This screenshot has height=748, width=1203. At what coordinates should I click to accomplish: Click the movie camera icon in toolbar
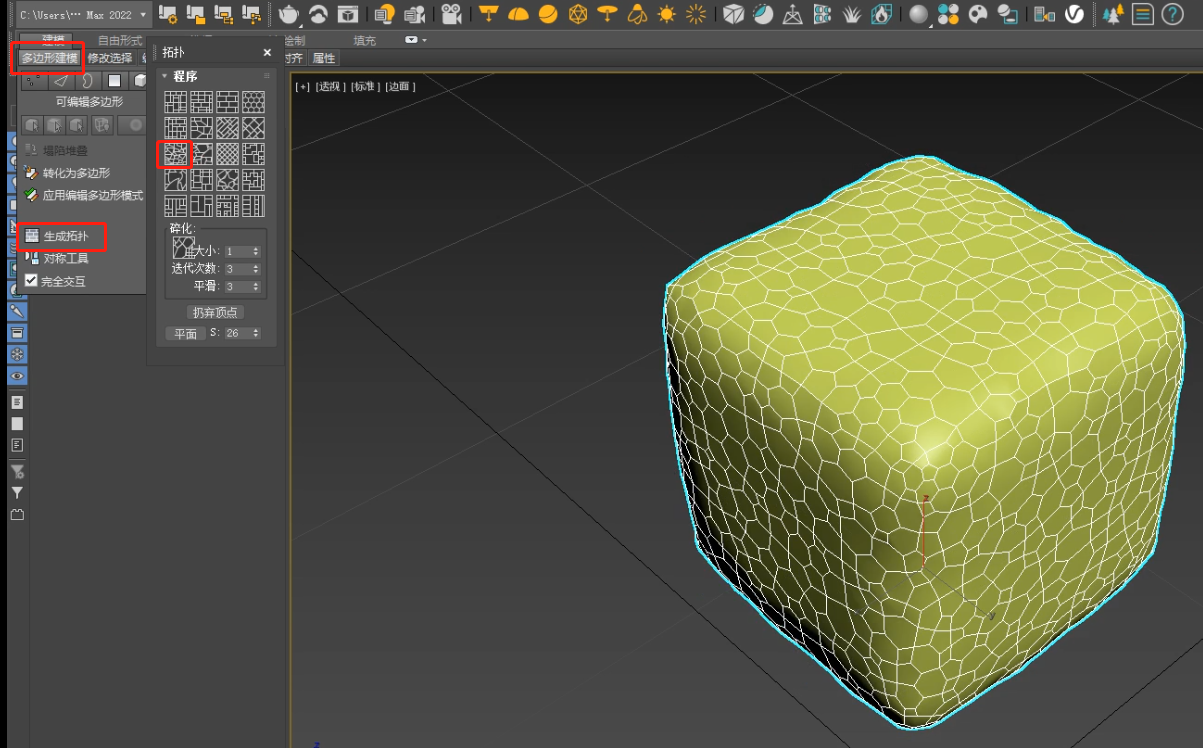pos(451,14)
